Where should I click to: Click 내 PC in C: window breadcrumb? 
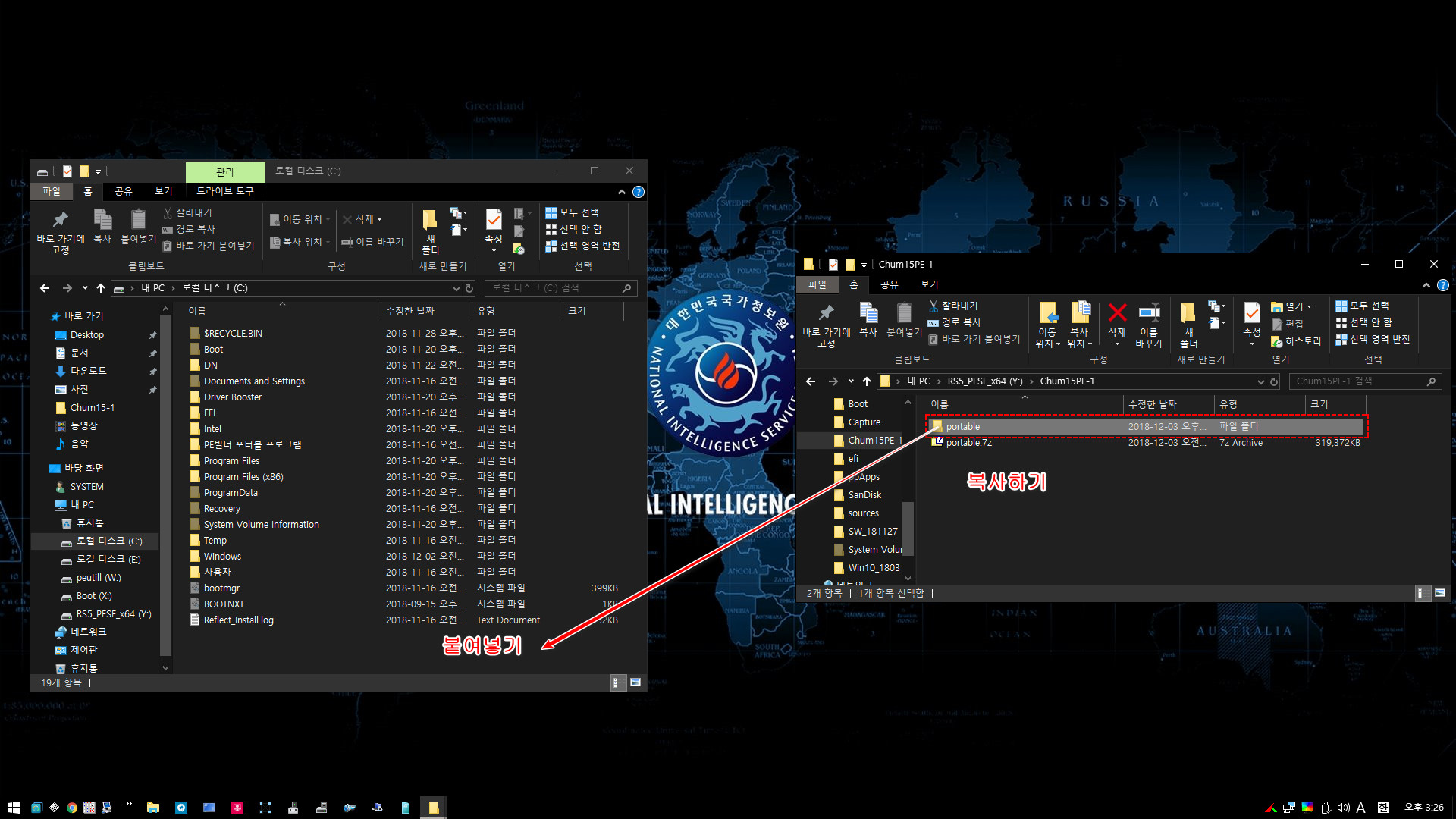coord(152,288)
